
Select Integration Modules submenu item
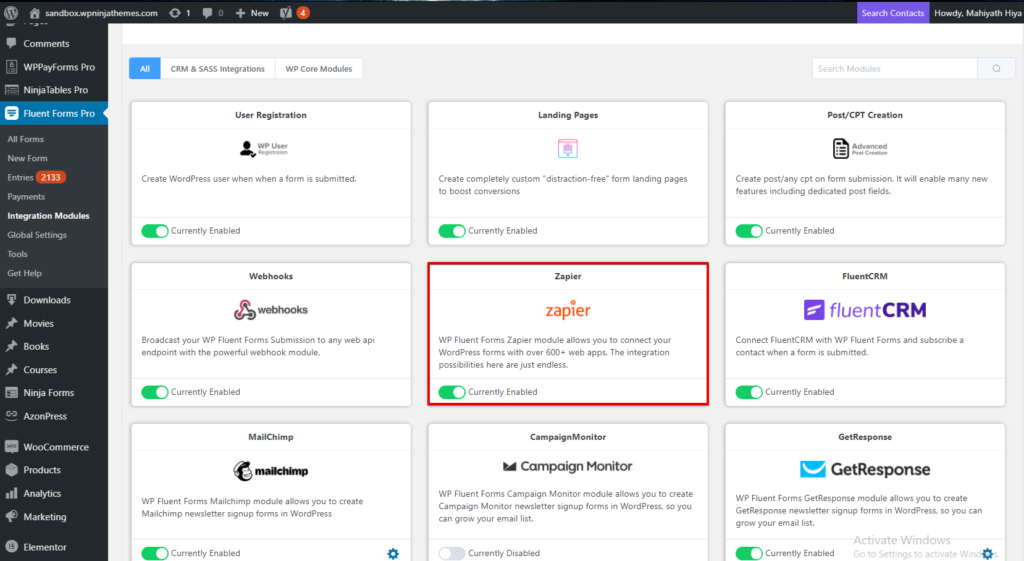pos(48,216)
